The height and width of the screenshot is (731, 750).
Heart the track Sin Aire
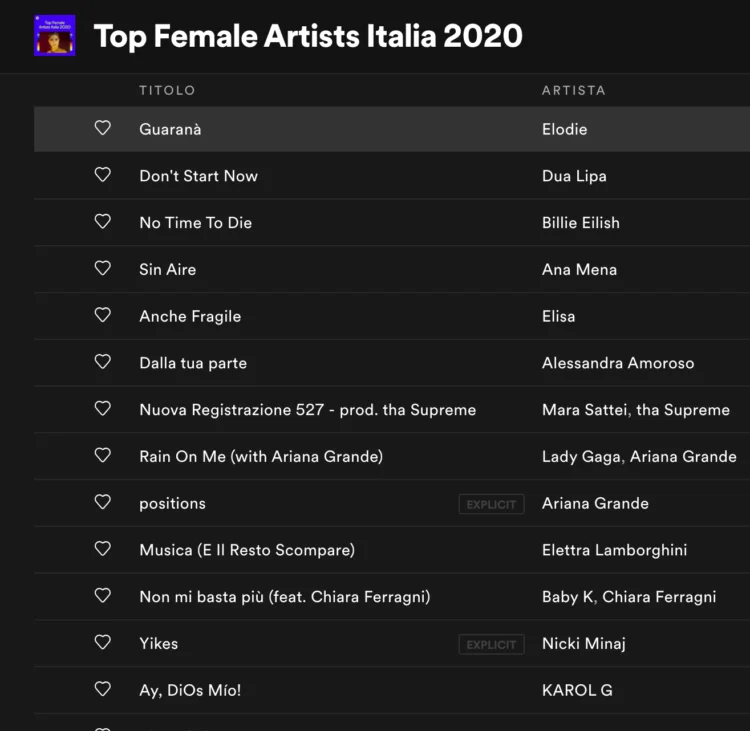click(102, 268)
